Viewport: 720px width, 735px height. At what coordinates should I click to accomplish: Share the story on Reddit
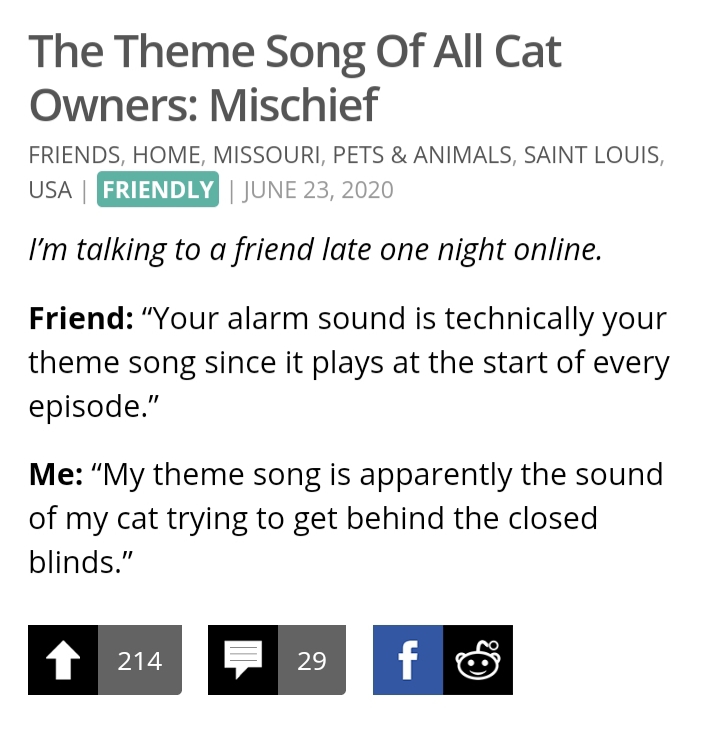(478, 660)
